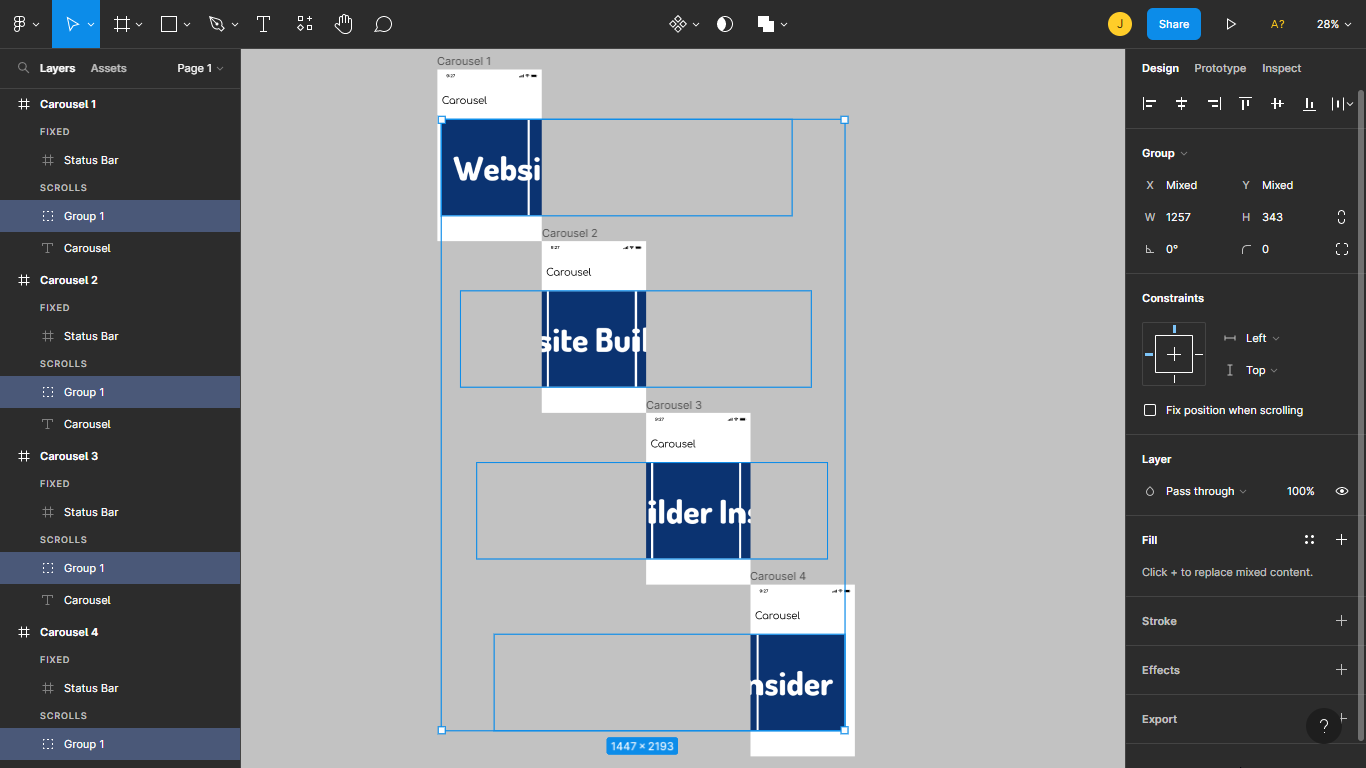The width and height of the screenshot is (1366, 768).
Task: Open the Resources tool in toolbar
Action: 305,24
